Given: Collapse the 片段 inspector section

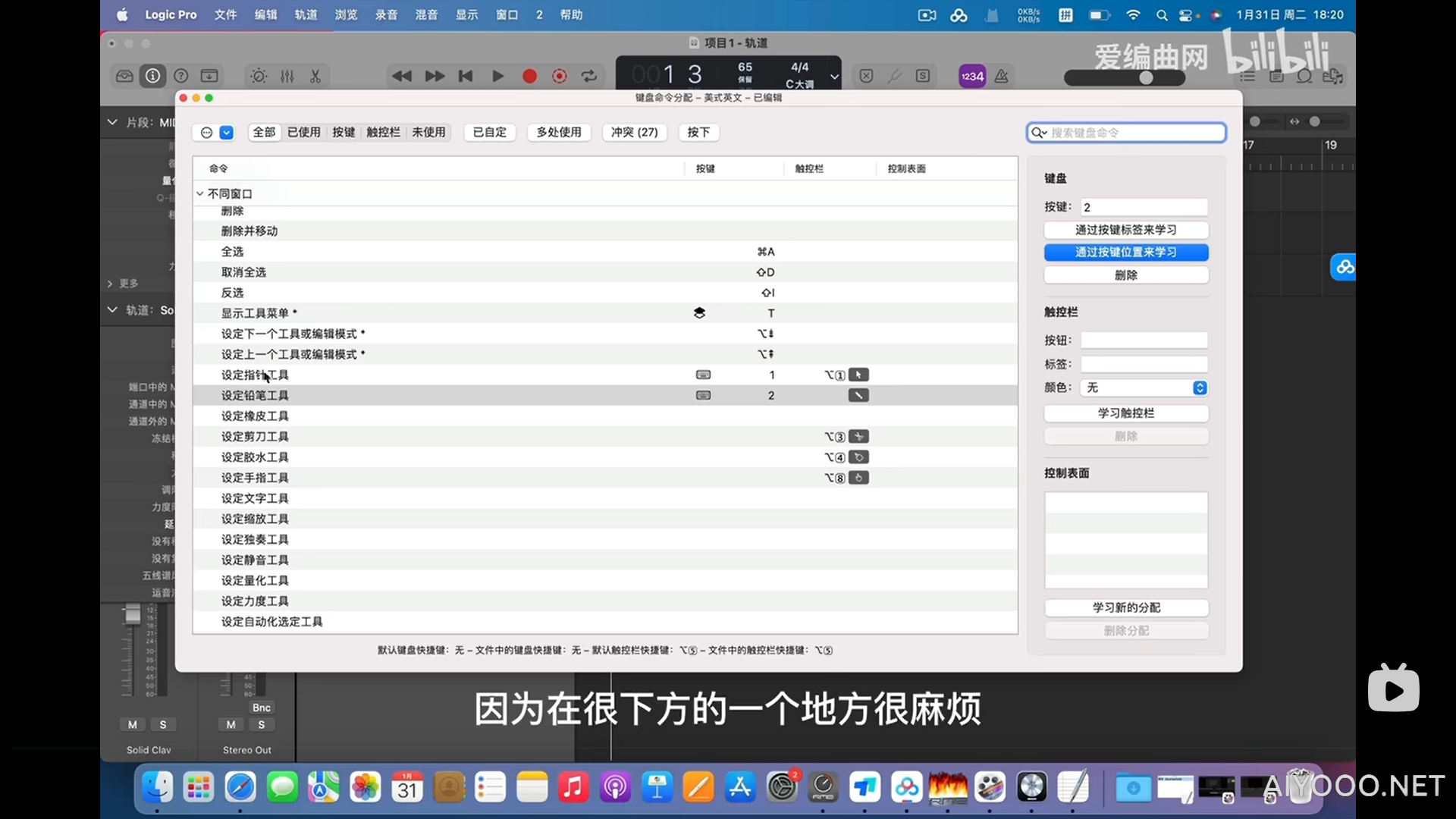Looking at the screenshot, I should [x=112, y=122].
